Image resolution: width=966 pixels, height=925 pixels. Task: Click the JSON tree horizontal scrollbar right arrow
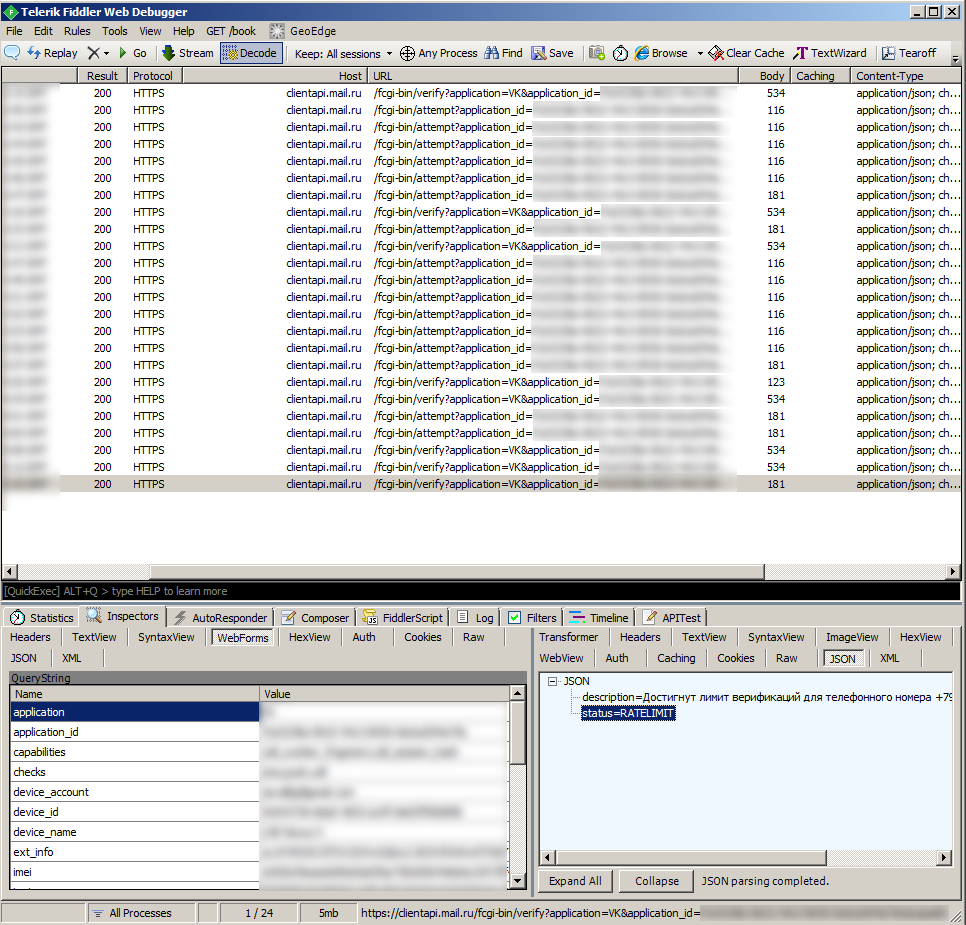tap(944, 857)
